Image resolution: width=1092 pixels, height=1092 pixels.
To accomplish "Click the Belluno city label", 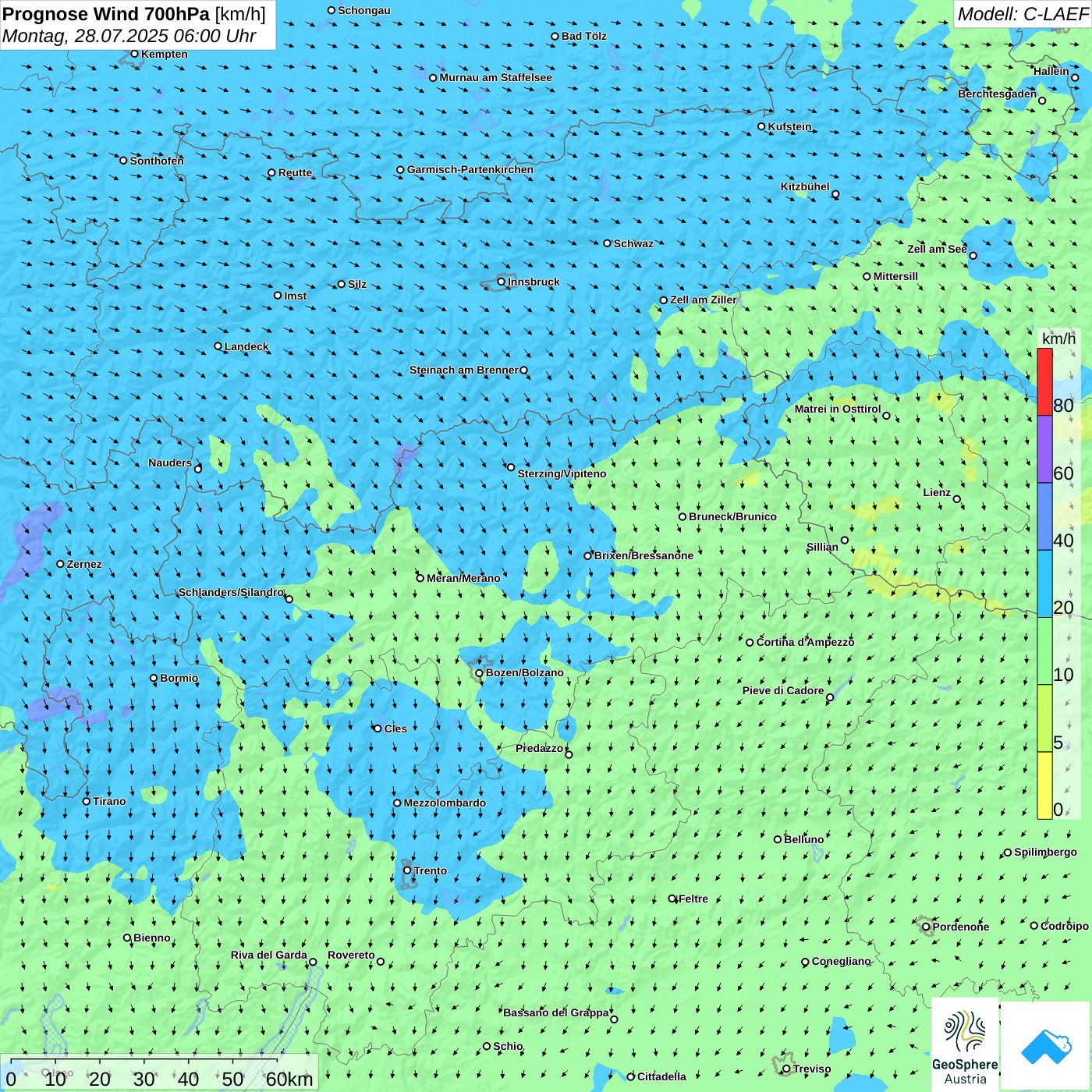I will coord(803,839).
